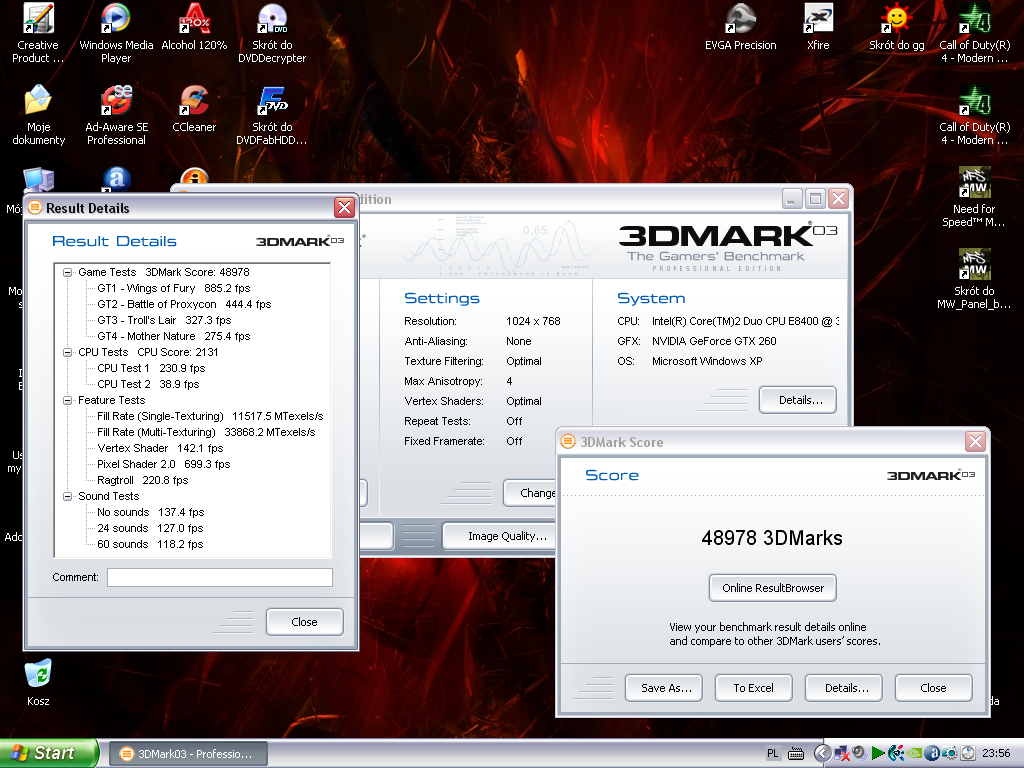Click Image Quality button
The image size is (1024, 768).
coord(500,536)
